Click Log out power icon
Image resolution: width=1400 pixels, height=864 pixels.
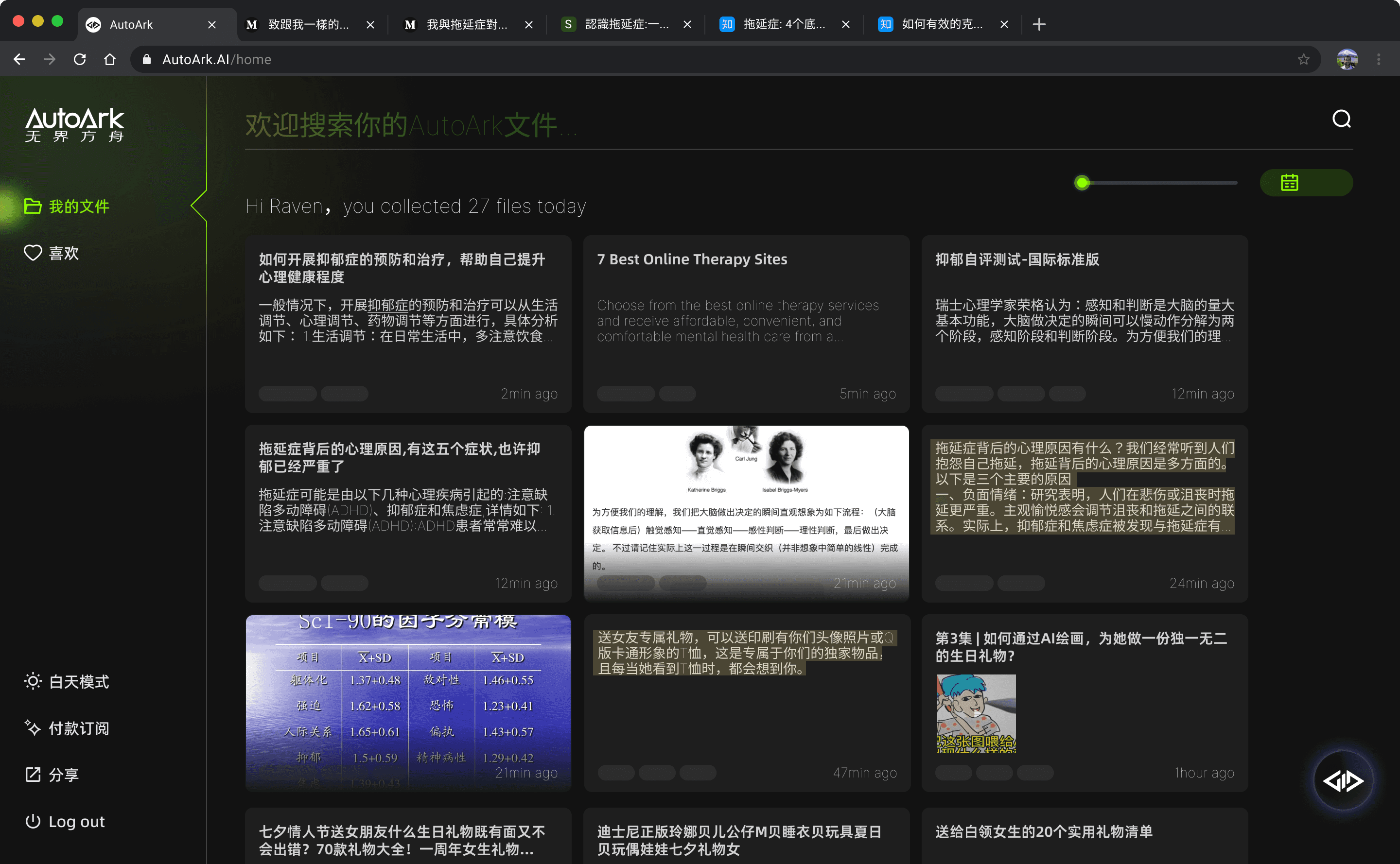click(33, 821)
